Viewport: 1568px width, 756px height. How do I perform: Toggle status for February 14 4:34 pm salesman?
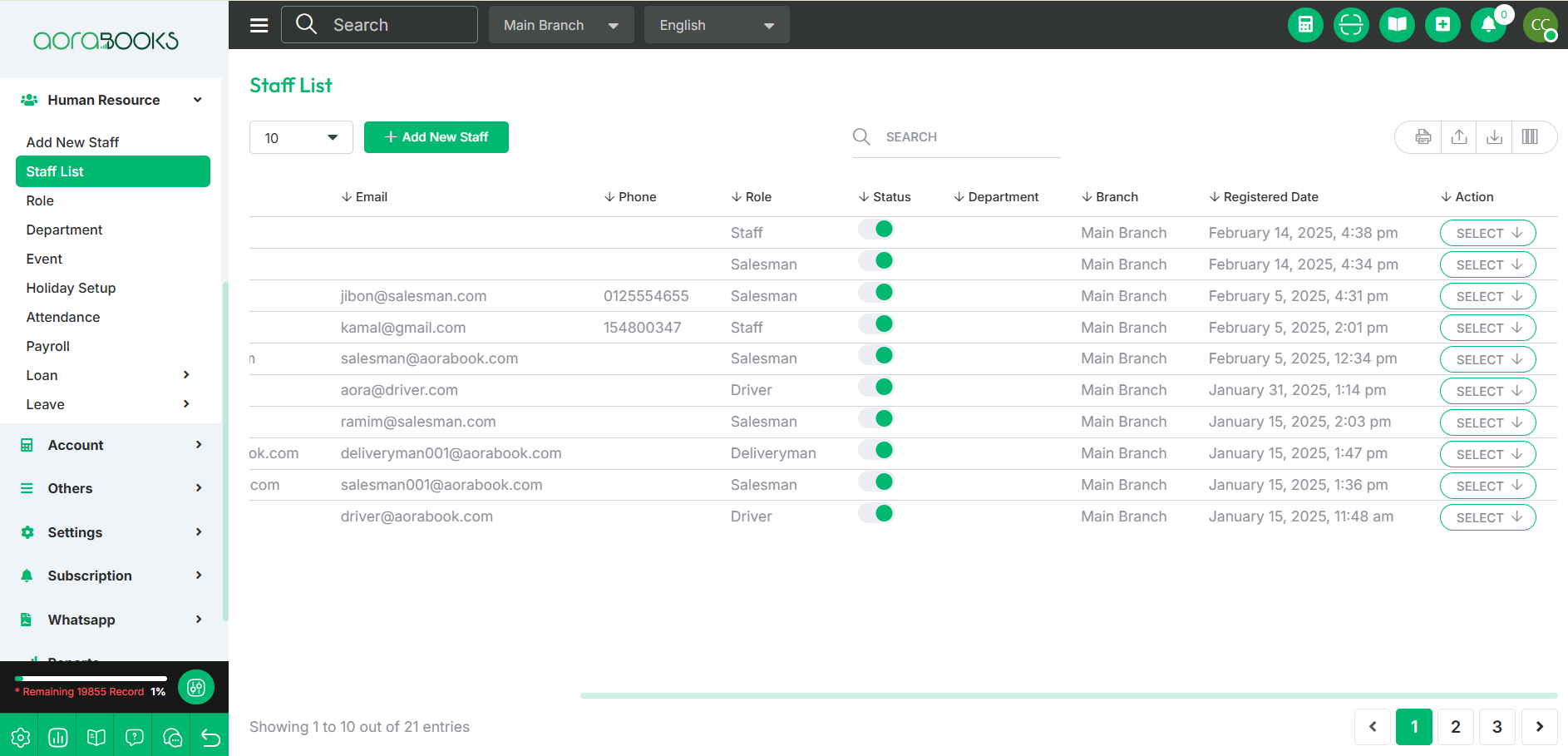[876, 261]
